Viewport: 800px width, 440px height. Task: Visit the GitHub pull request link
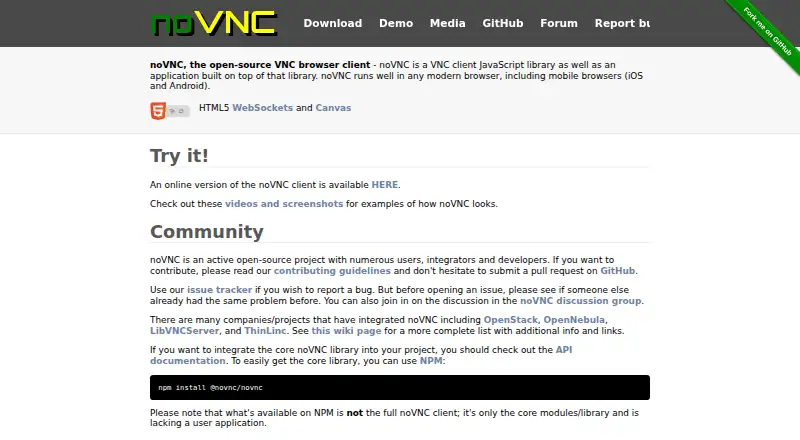pos(617,271)
